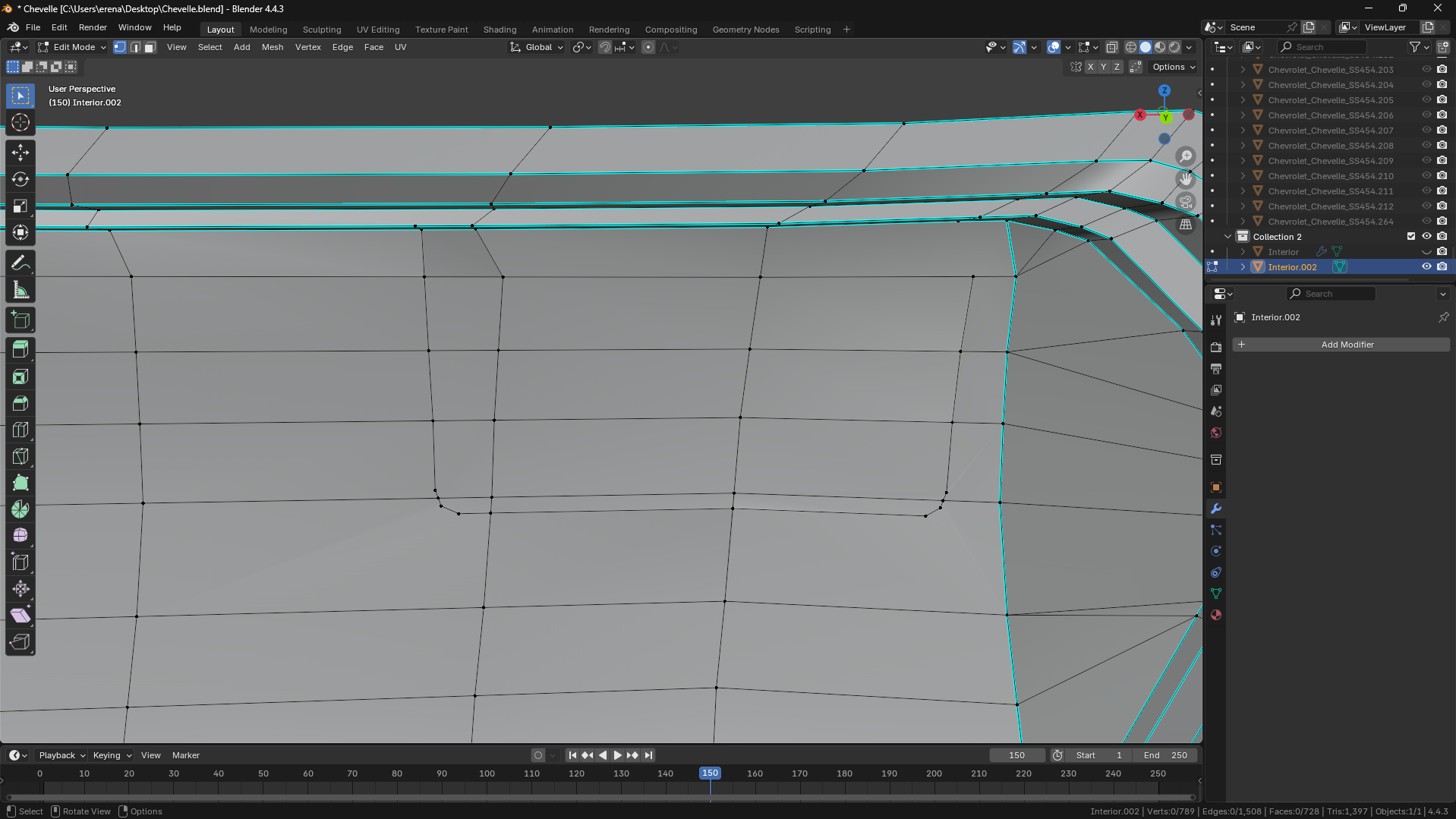
Task: Hide Collection 2 in viewport
Action: point(1426,237)
